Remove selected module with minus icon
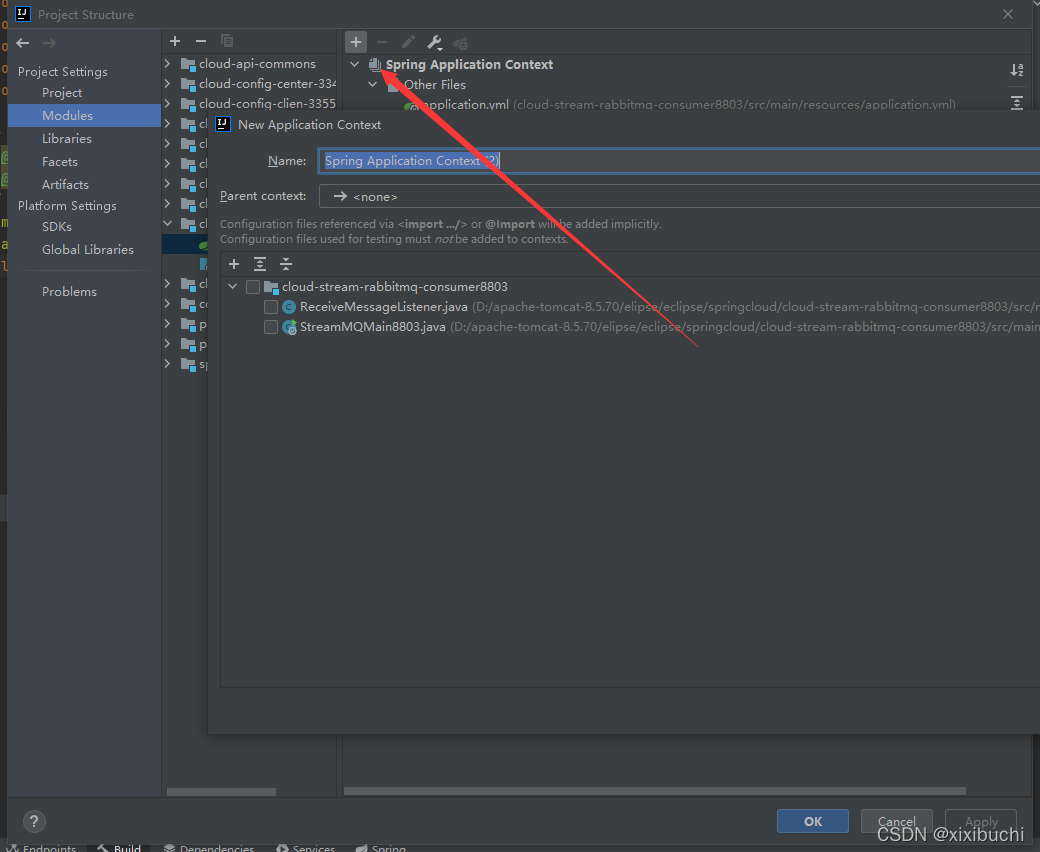Screen dimensions: 1040x852 (201, 41)
